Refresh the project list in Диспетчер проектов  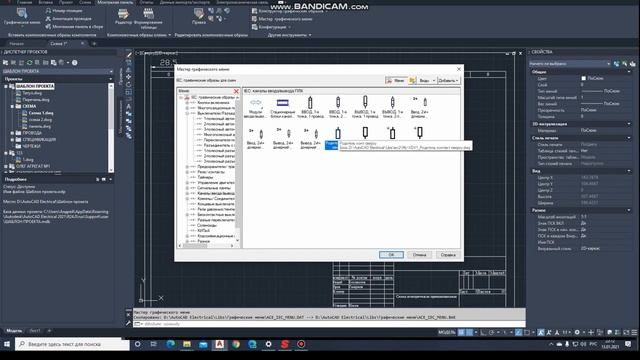pos(29,63)
